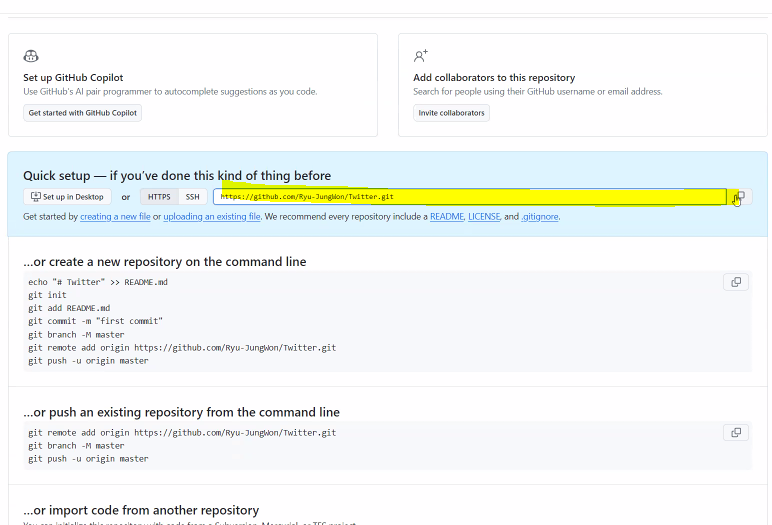Copy the push existing repository commands
772x525 pixels.
coord(736,432)
